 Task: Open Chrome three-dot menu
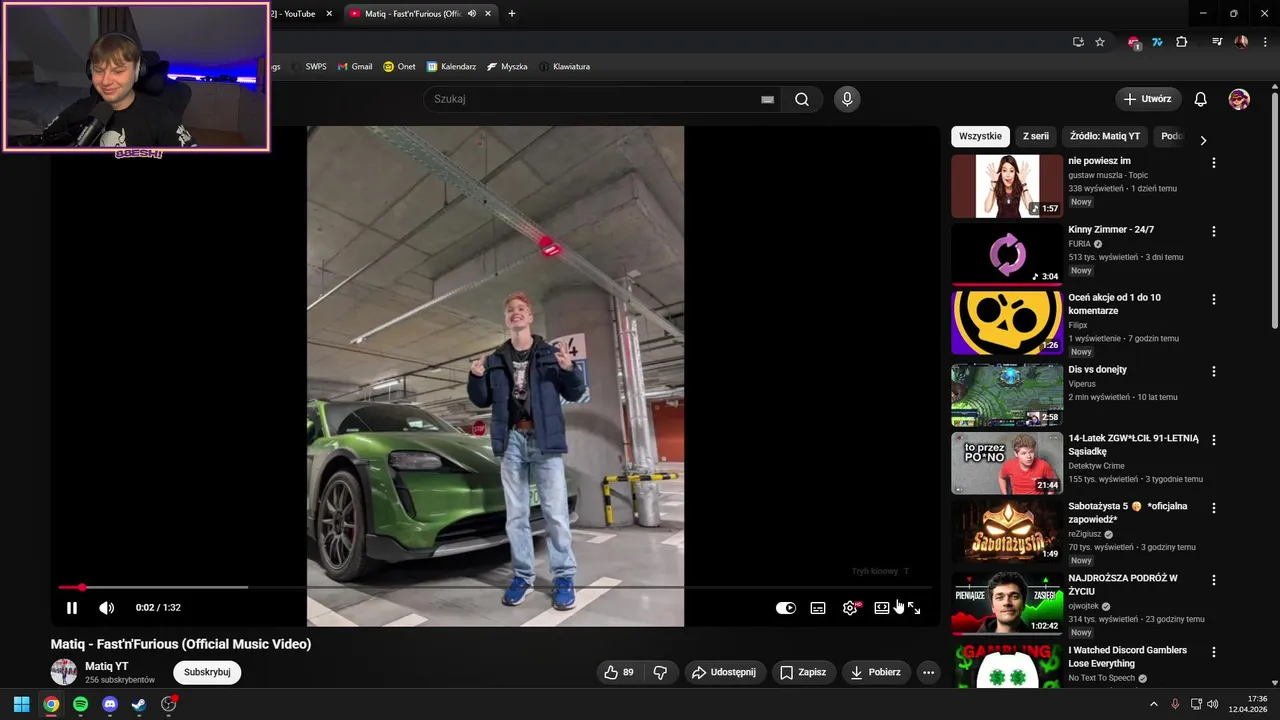(x=1264, y=42)
